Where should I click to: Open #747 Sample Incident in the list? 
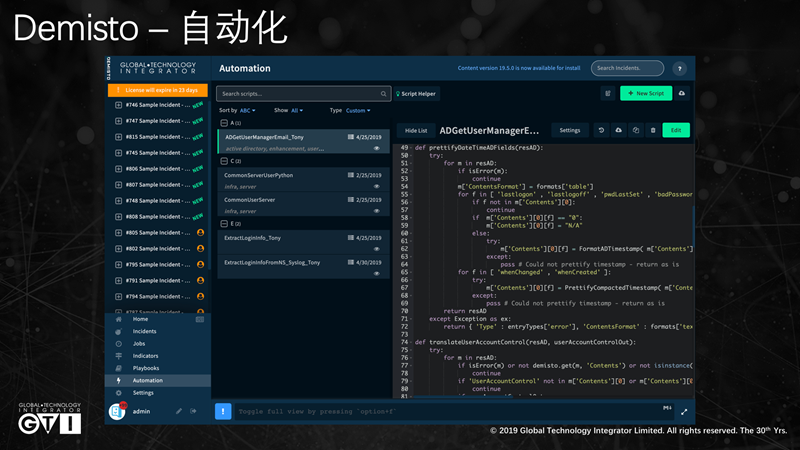(158, 121)
